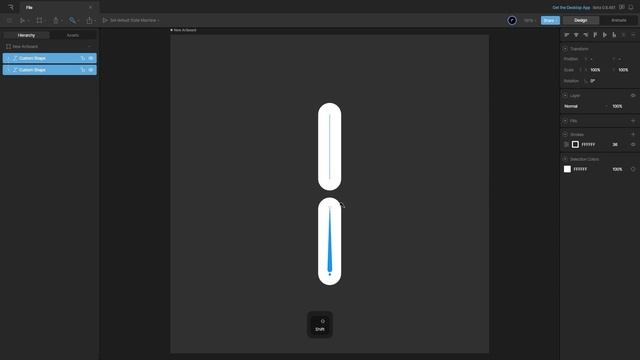This screenshot has width=640, height=360.
Task: Select the Pen shape tool
Action: click(x=56, y=20)
